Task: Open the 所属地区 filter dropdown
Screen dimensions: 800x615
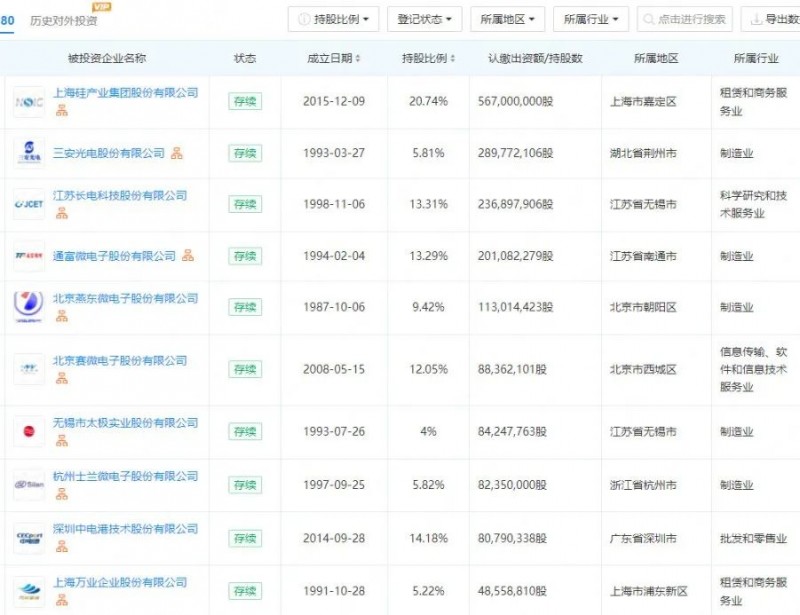Action: (x=508, y=19)
